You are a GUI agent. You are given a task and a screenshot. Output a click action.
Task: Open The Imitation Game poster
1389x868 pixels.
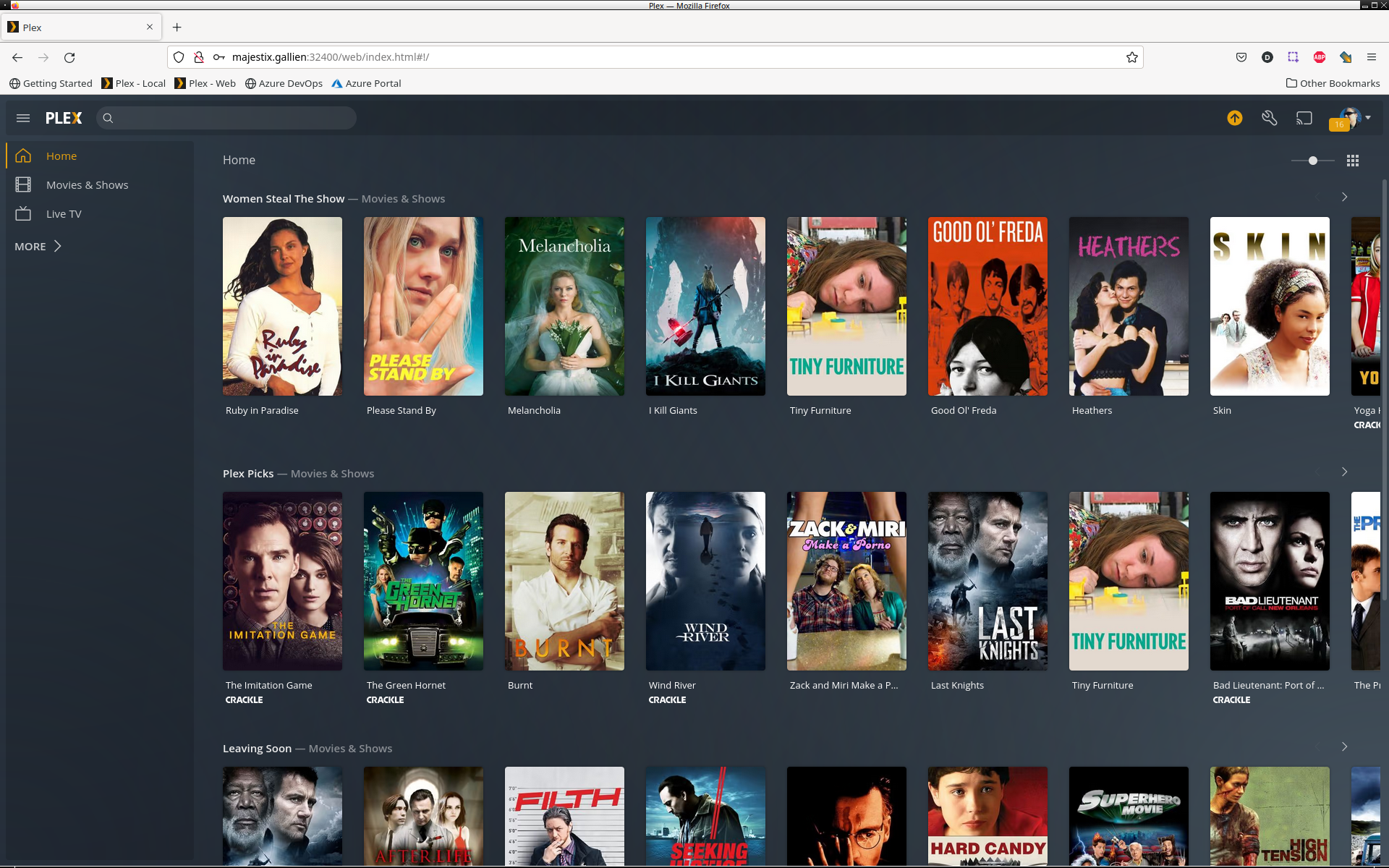point(282,581)
